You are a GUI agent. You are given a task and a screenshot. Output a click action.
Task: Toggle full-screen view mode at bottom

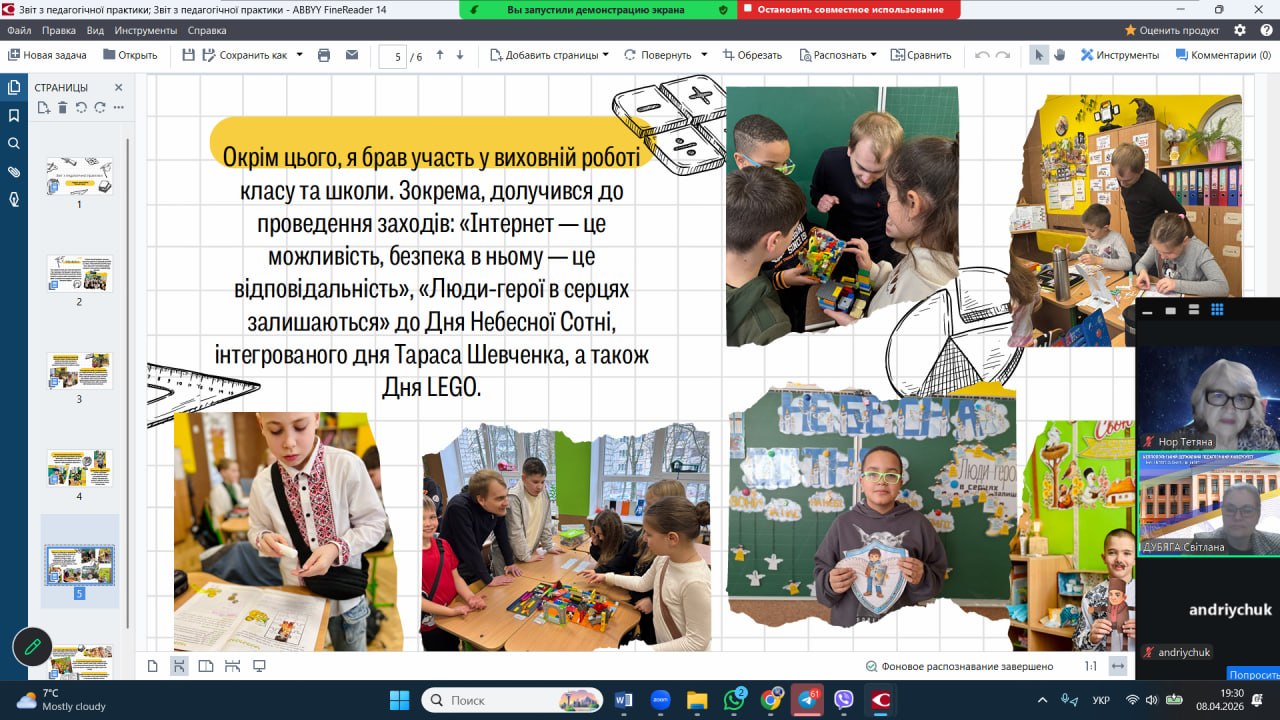259,666
